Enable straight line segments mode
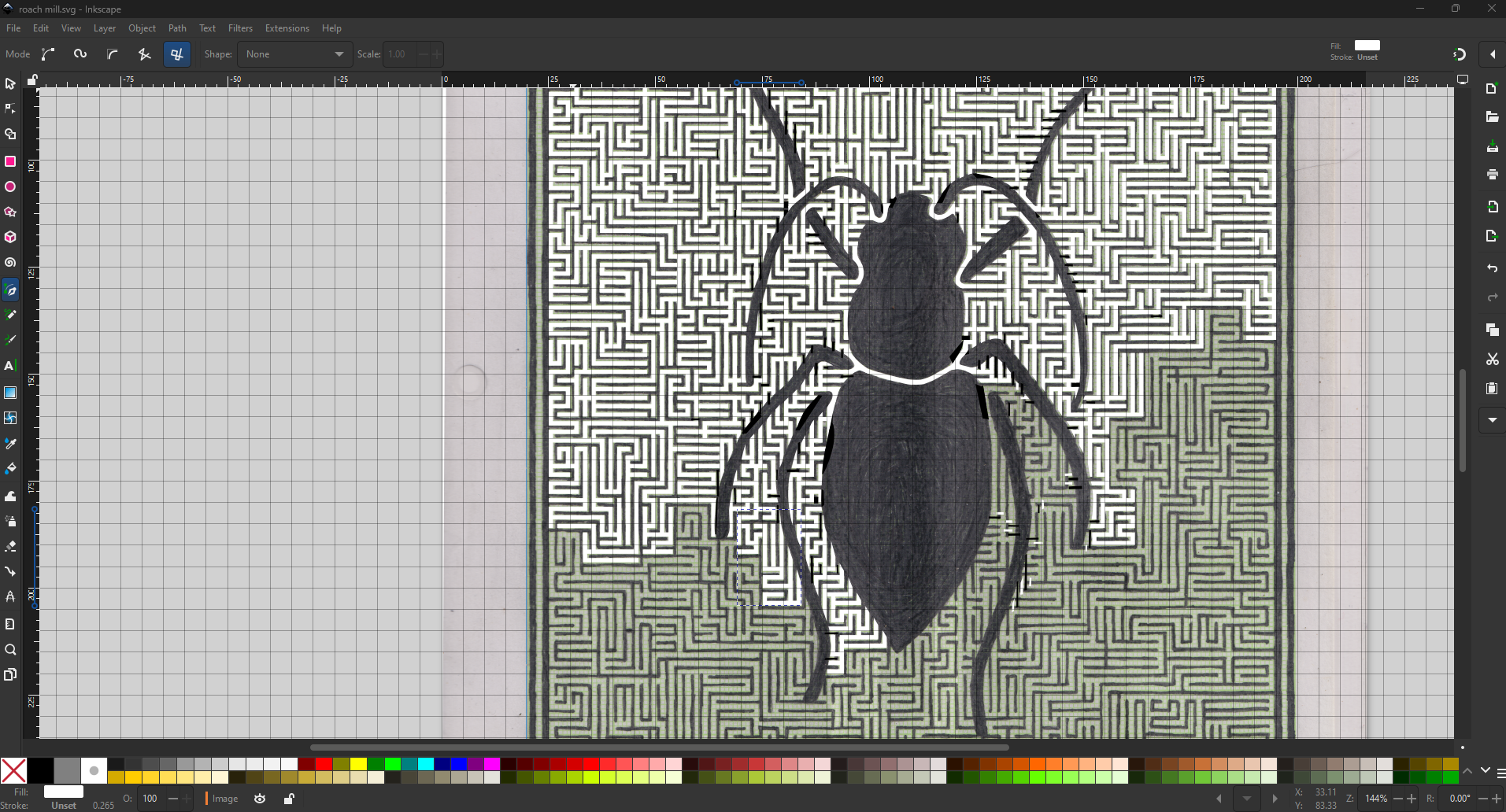The image size is (1506, 812). (145, 54)
